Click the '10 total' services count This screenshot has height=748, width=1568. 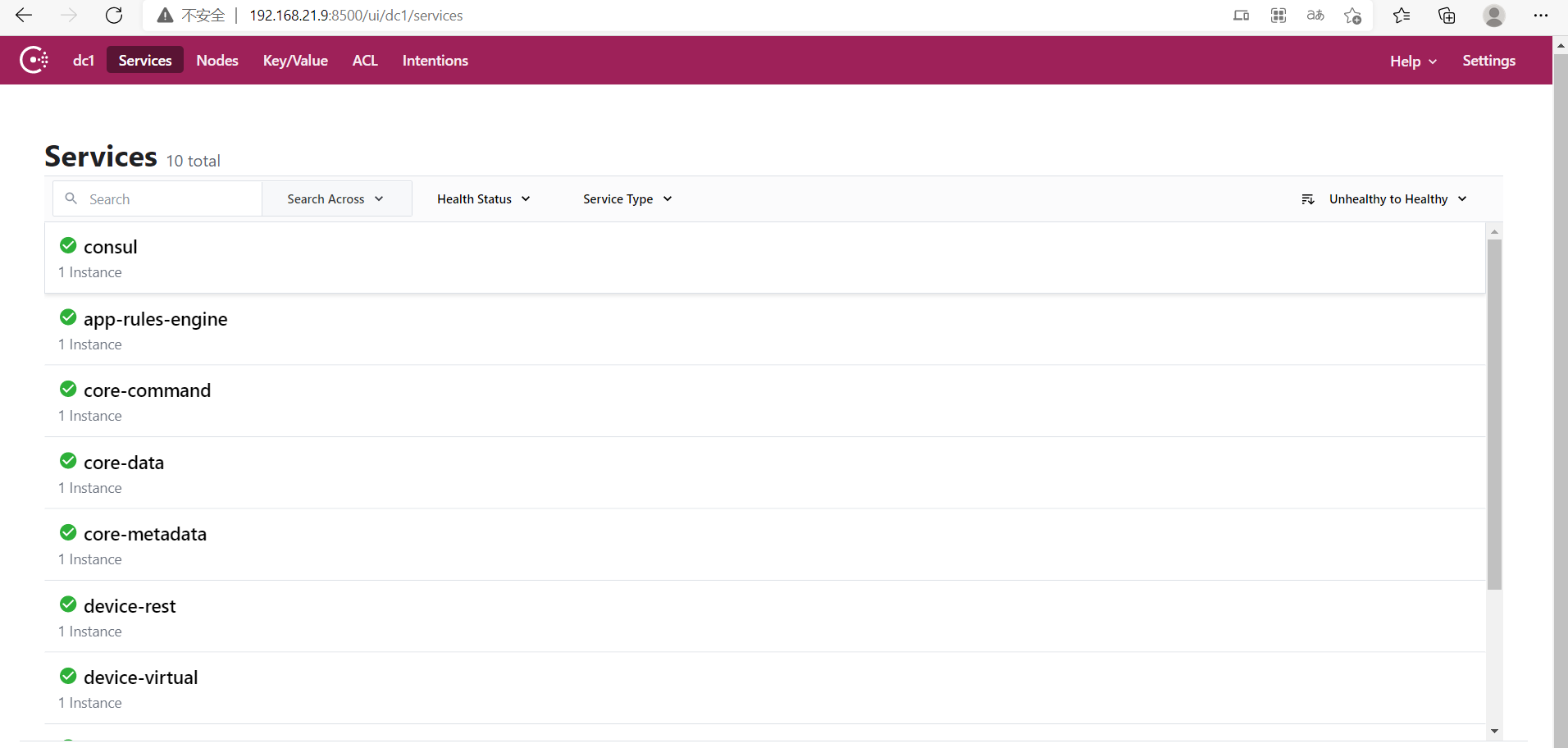[194, 161]
